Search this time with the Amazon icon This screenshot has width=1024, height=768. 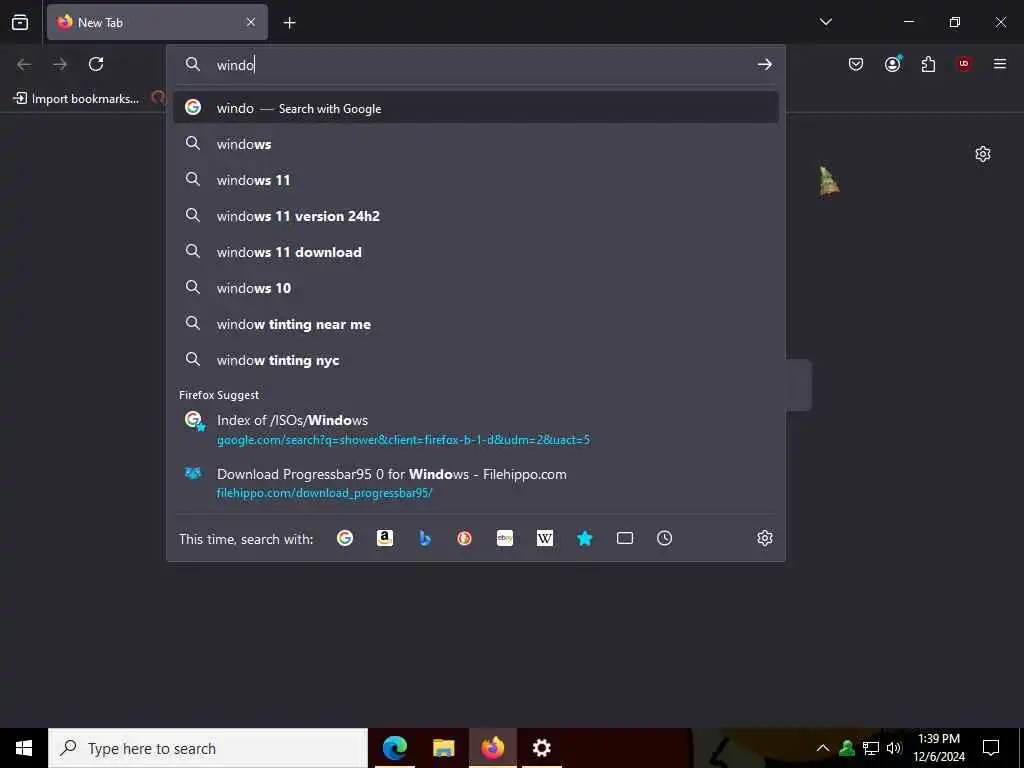click(385, 538)
